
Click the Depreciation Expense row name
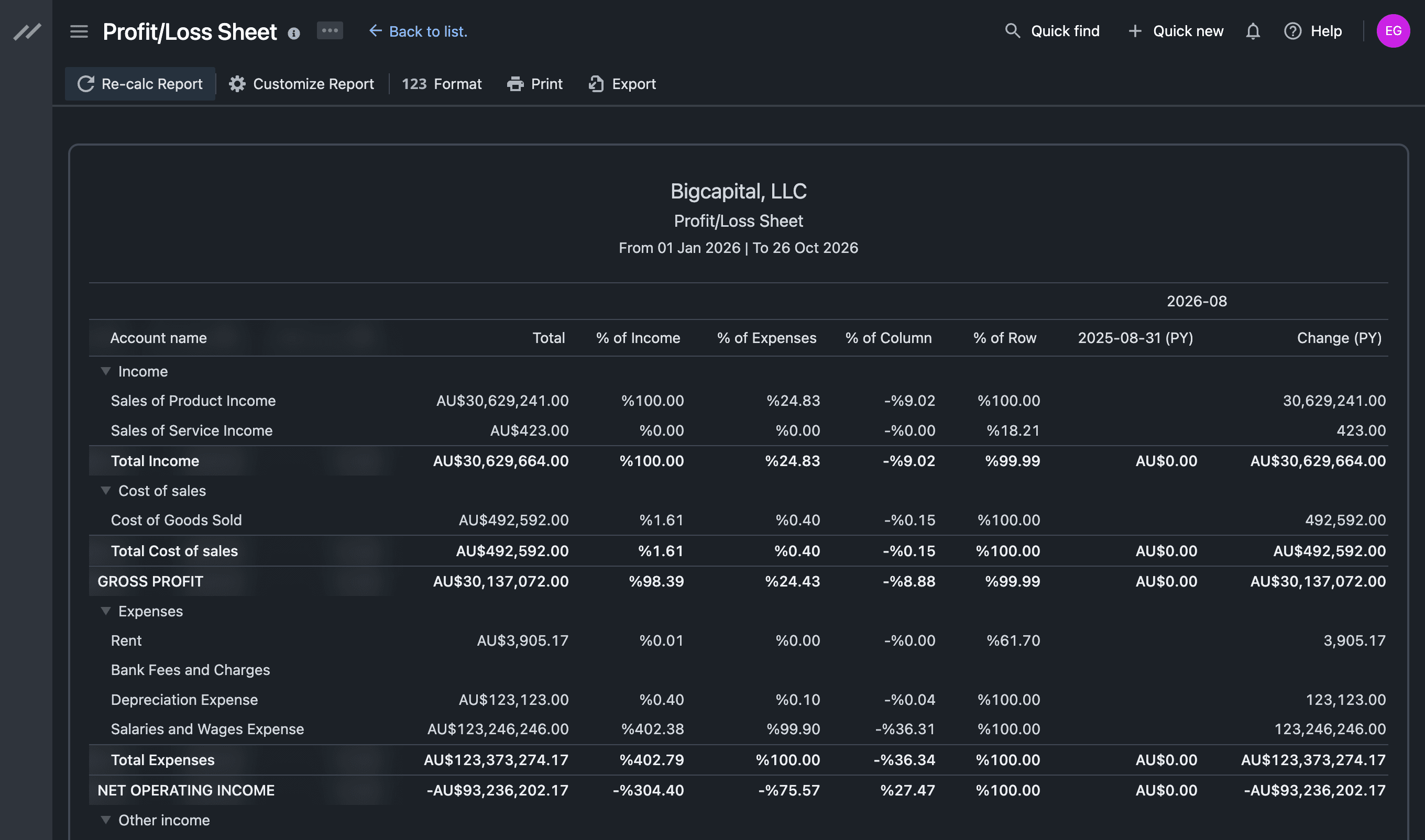pyautogui.click(x=184, y=700)
